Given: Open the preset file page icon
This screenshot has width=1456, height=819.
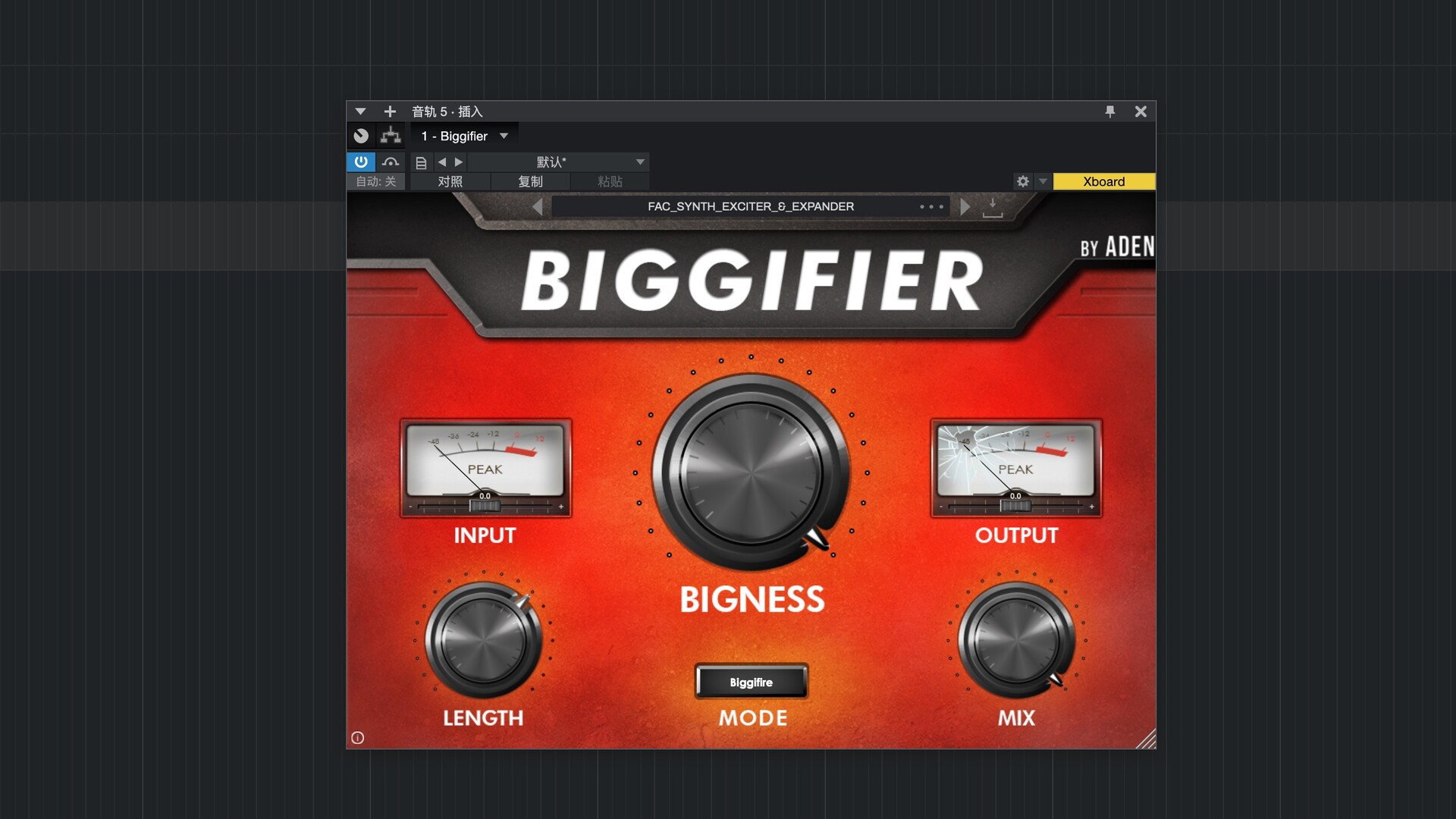Looking at the screenshot, I should pyautogui.click(x=421, y=162).
